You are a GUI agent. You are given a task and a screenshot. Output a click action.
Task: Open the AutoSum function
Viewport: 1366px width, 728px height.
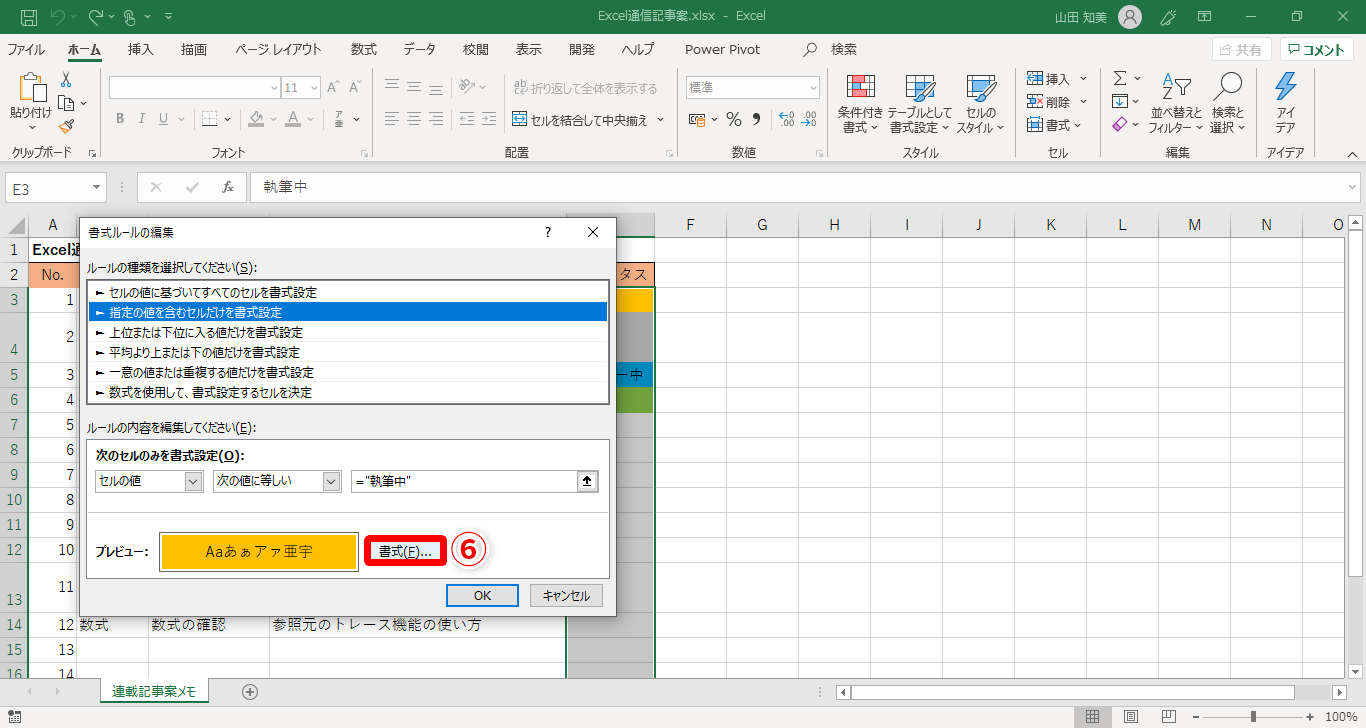pos(1120,78)
